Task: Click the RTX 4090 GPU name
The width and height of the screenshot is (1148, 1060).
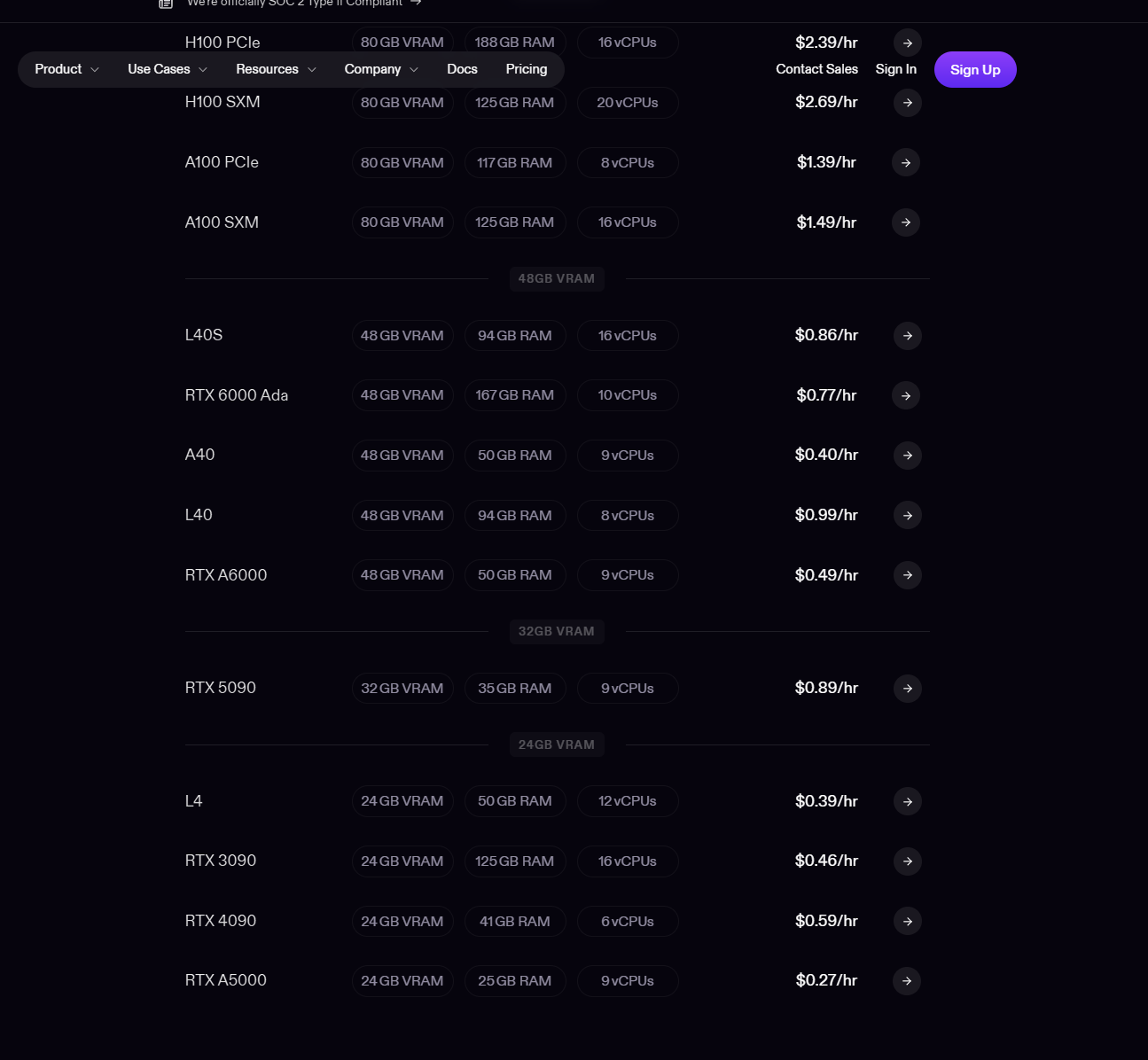Action: (x=221, y=921)
